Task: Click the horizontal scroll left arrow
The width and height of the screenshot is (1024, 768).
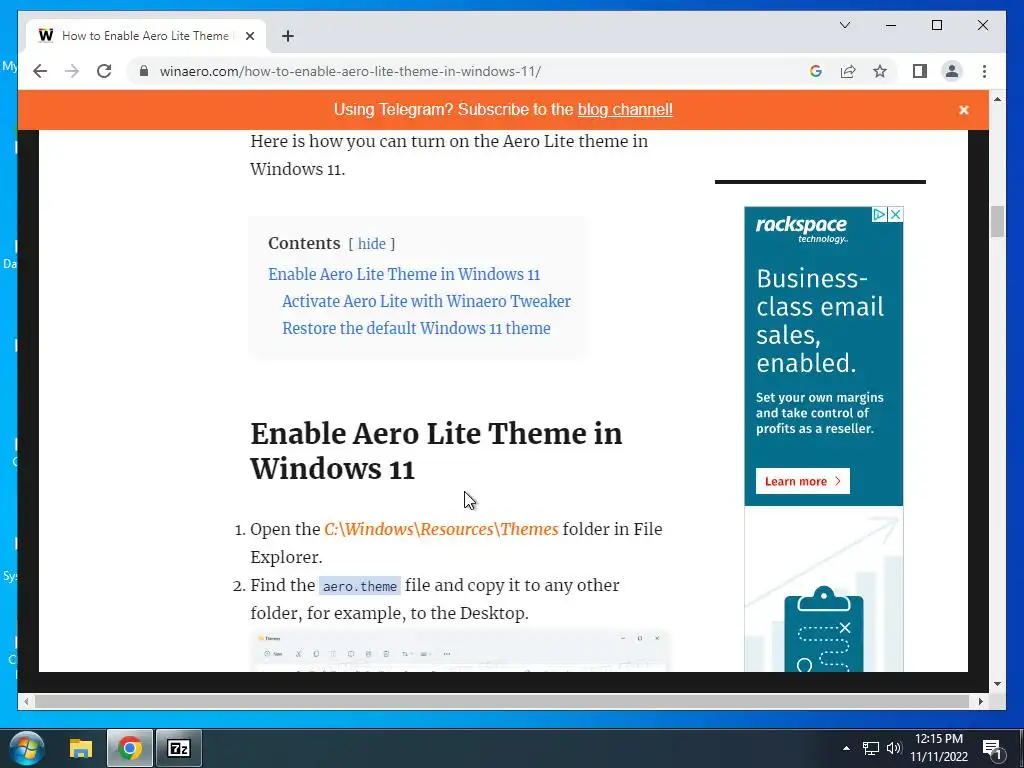Action: [25, 701]
